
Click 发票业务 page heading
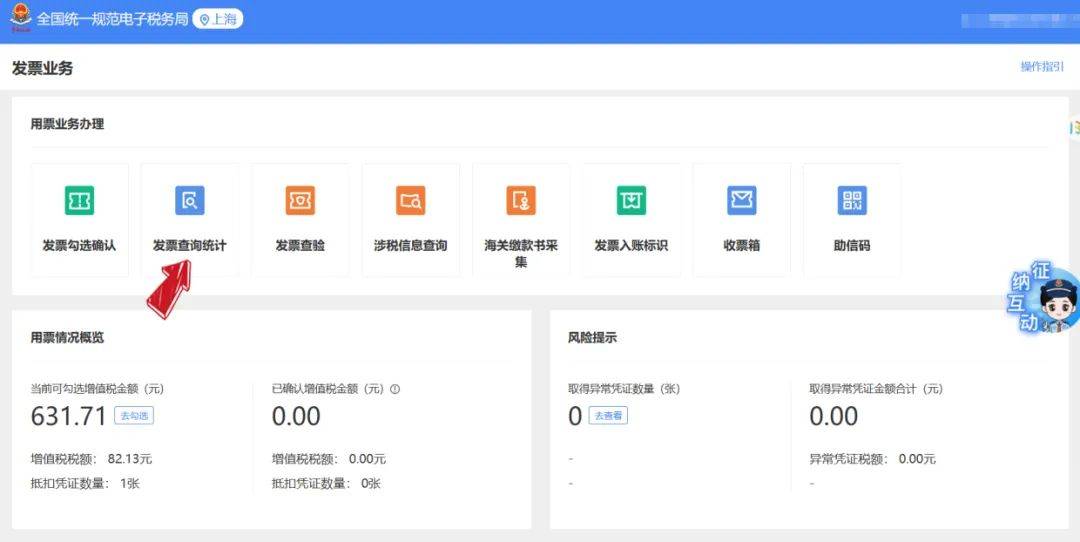(x=42, y=68)
